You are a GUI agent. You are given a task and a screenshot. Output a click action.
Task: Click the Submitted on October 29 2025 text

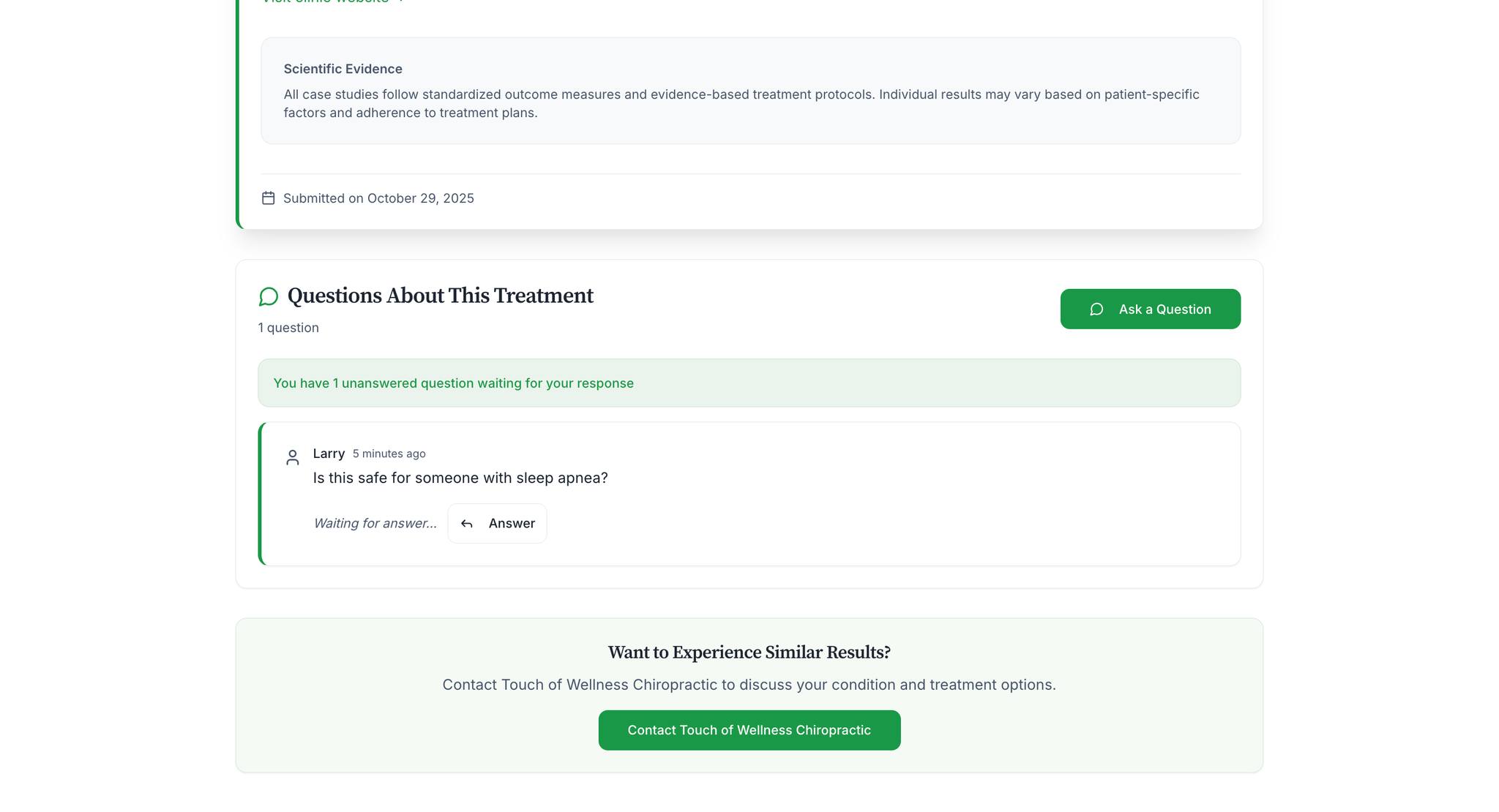click(378, 198)
